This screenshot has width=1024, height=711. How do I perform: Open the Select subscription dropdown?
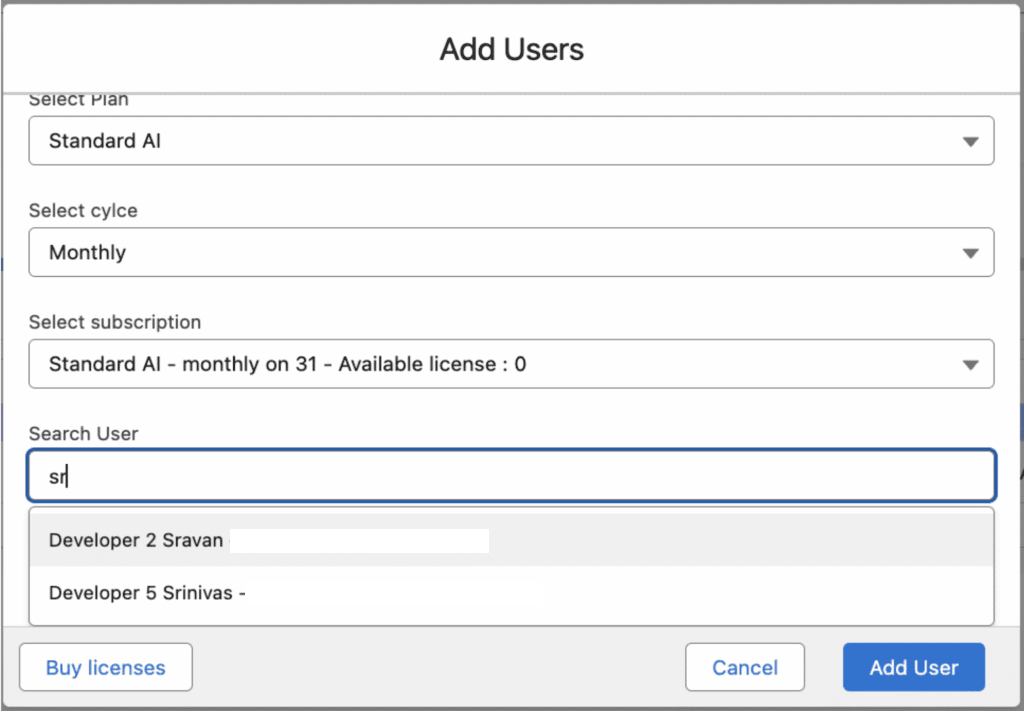click(x=511, y=364)
